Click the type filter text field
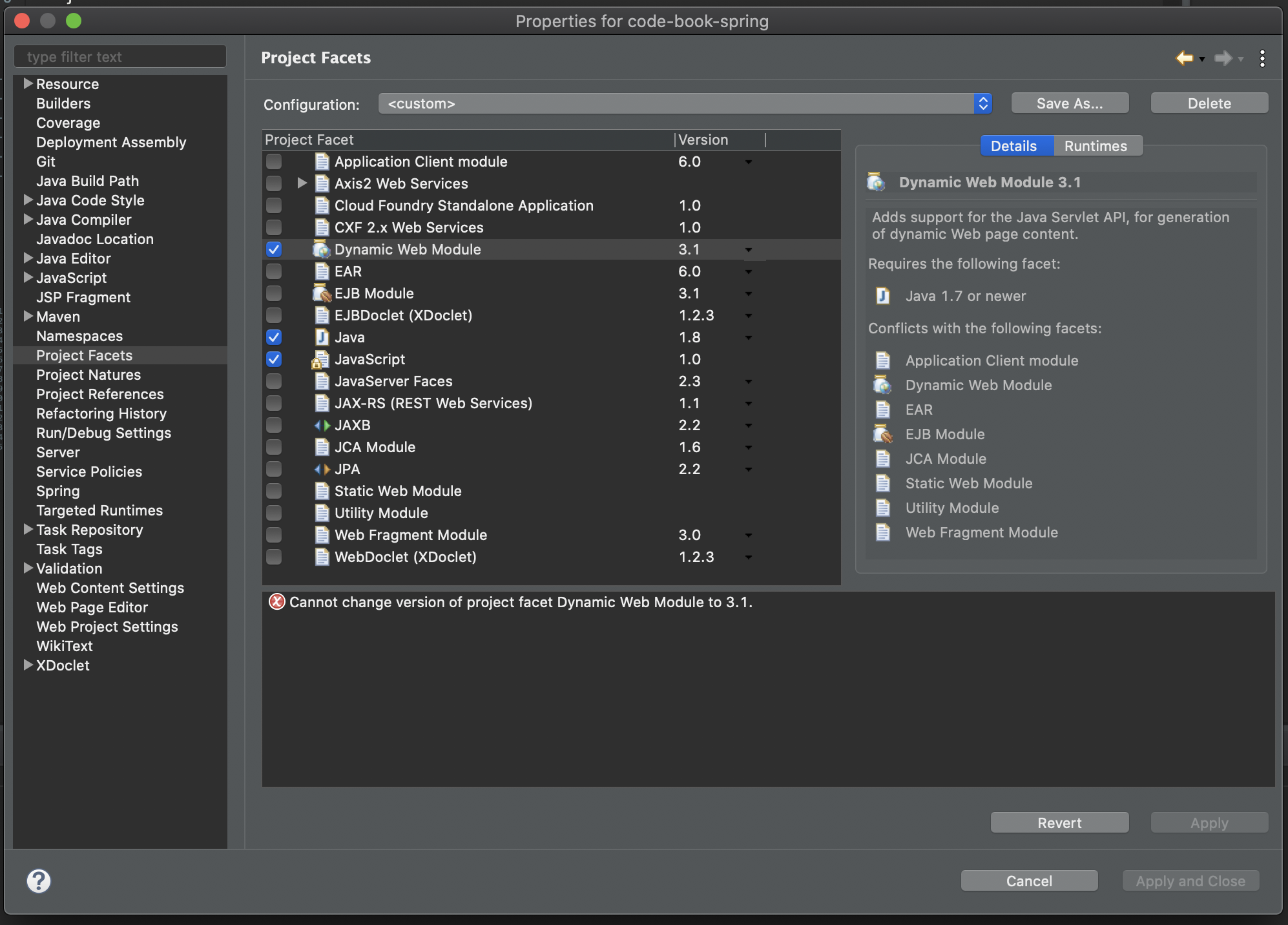Viewport: 1288px width, 925px height. click(120, 57)
